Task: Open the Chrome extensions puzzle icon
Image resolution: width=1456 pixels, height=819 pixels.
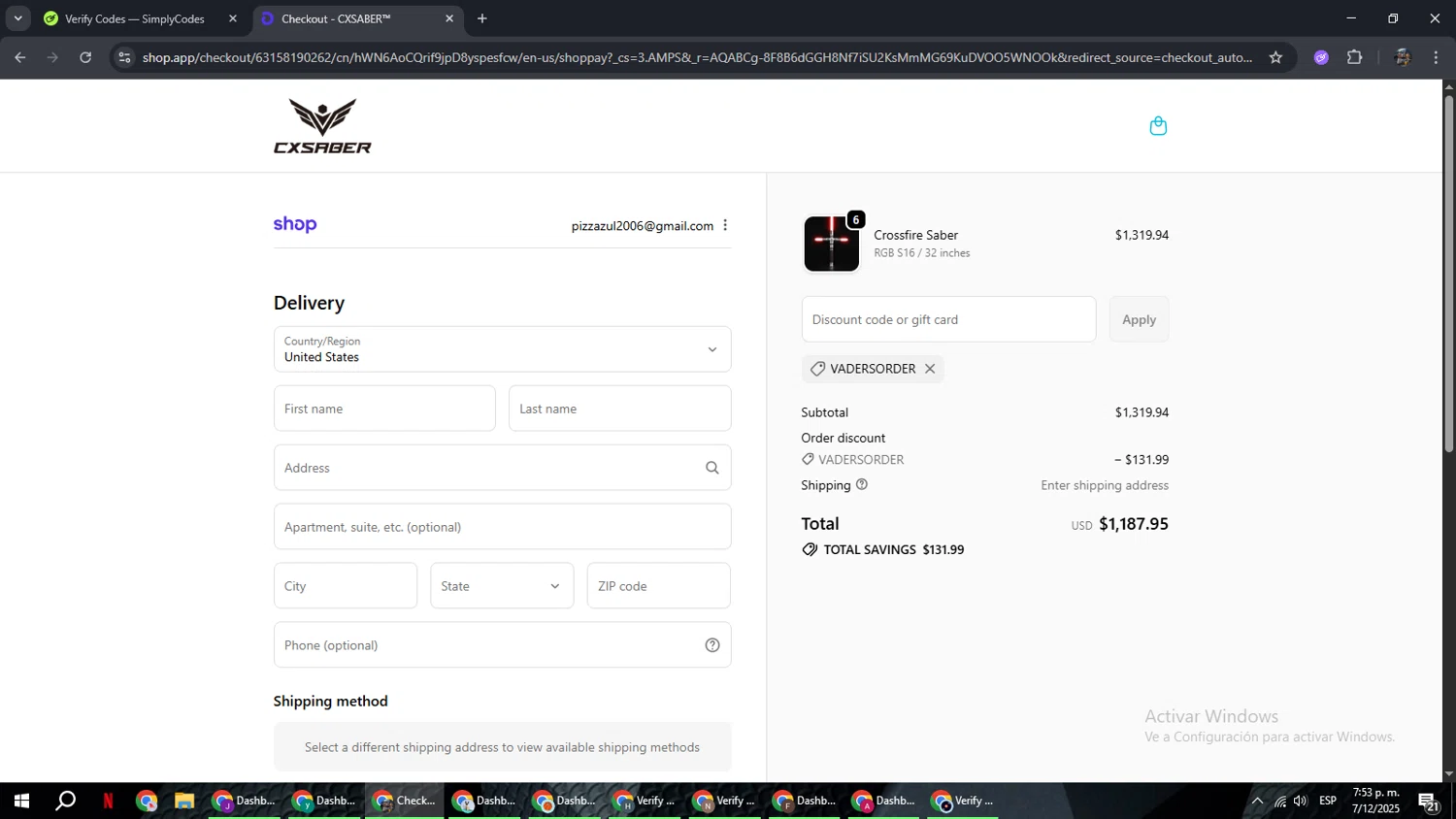Action: (x=1355, y=57)
